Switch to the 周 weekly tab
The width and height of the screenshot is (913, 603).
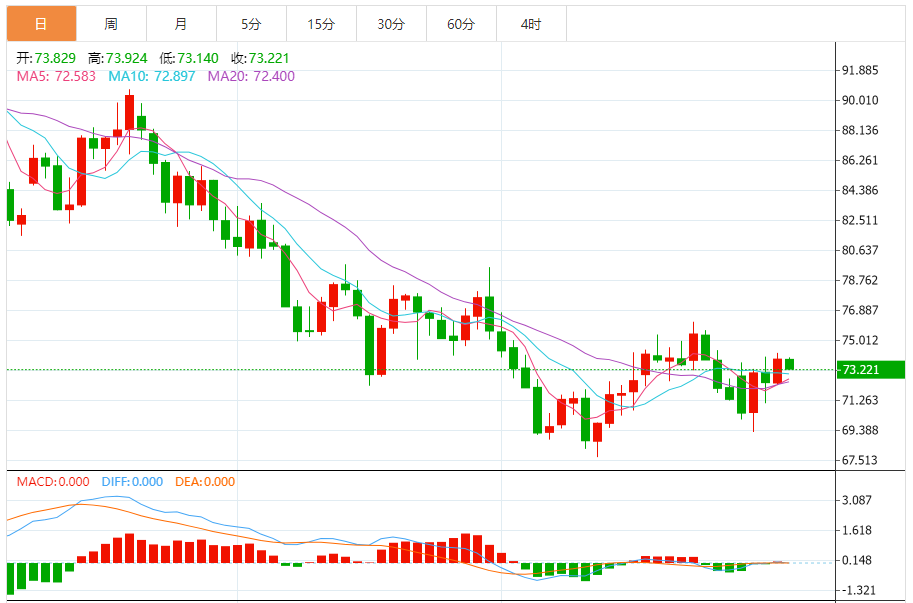111,24
